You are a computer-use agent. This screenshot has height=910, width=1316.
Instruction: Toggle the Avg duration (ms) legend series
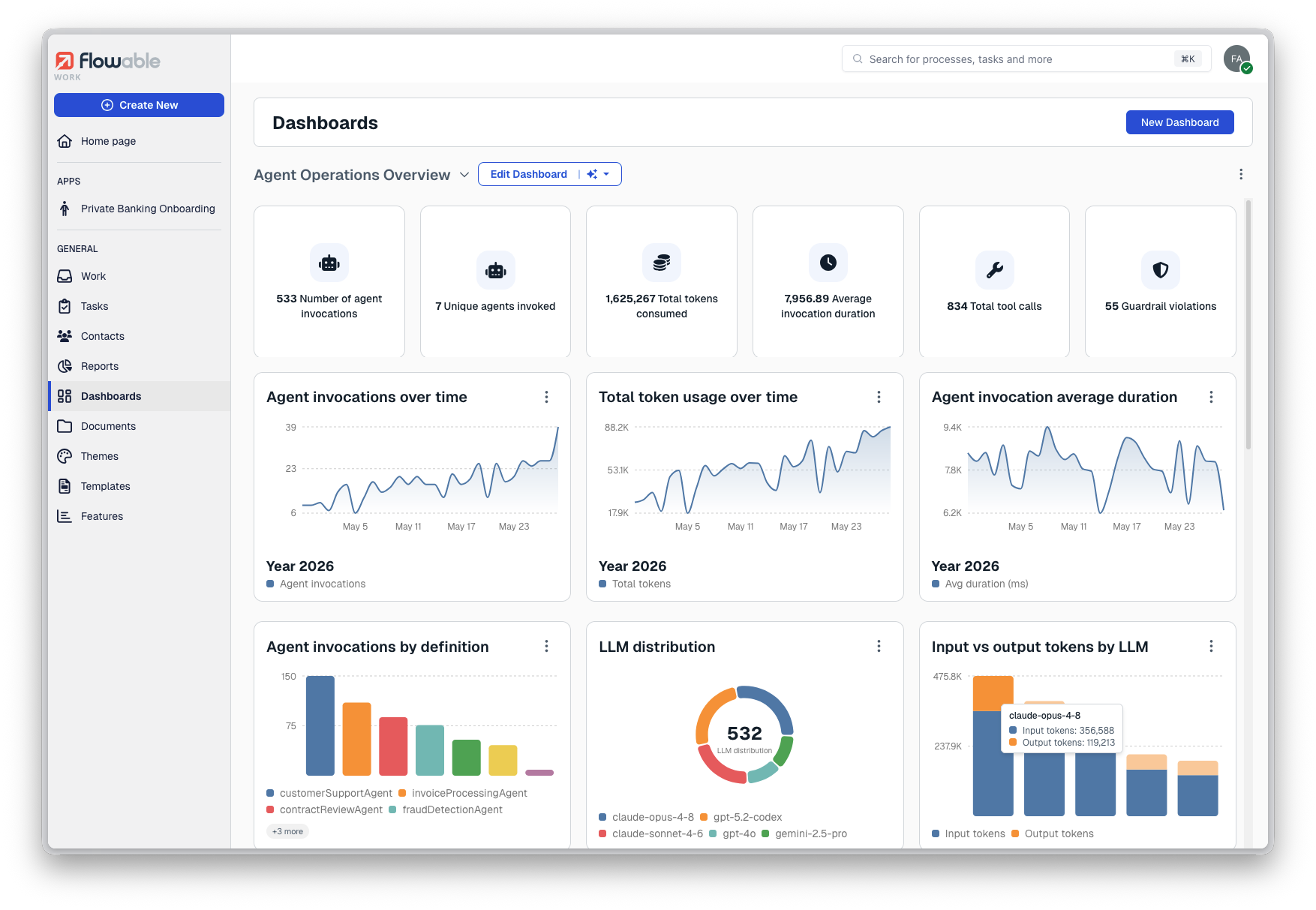tap(980, 584)
